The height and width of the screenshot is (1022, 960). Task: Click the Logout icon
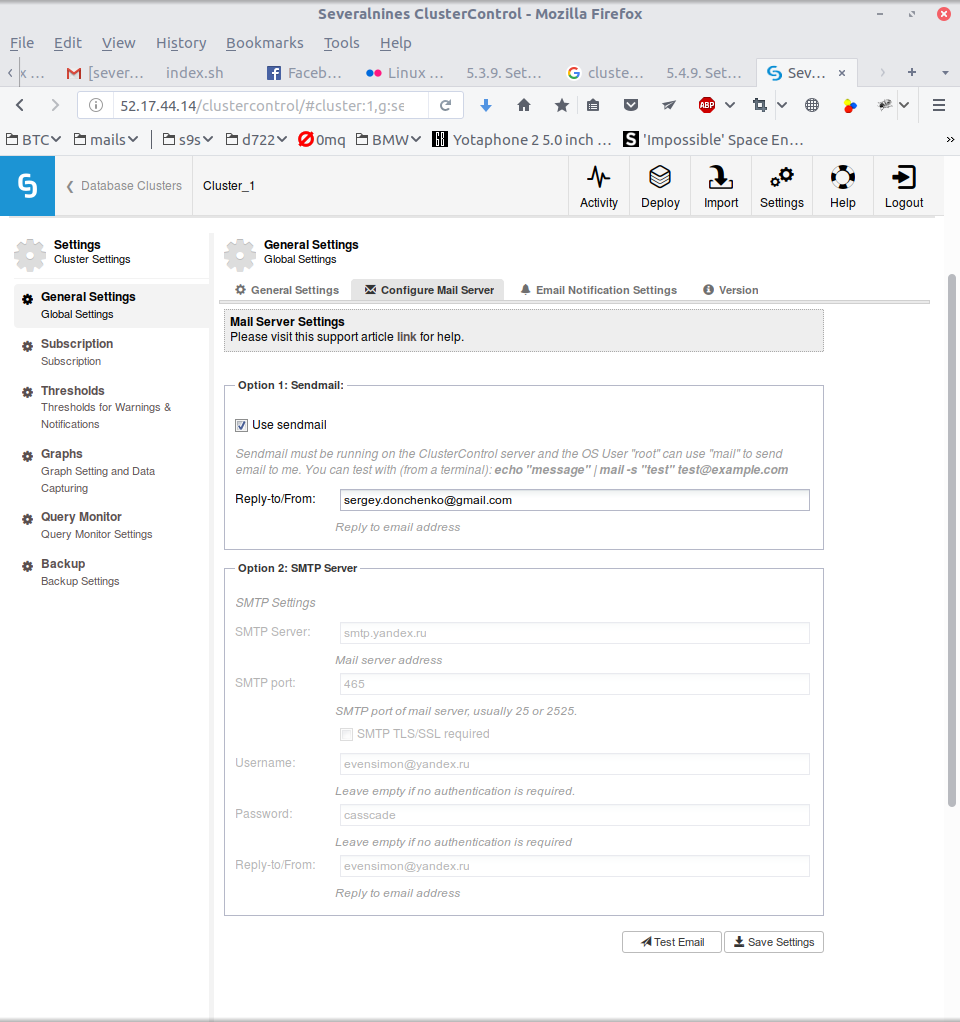coord(903,186)
